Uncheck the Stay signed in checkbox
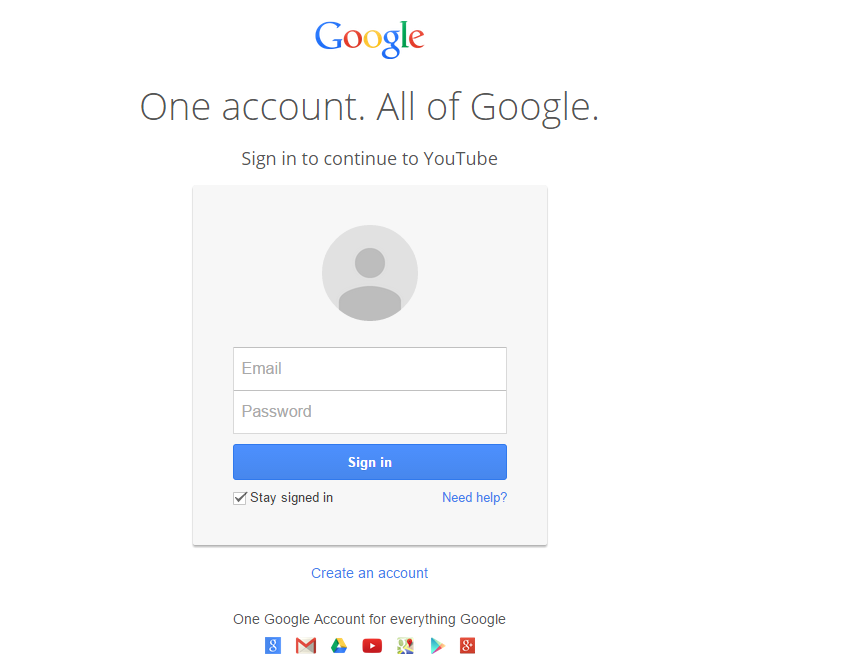 coord(240,498)
